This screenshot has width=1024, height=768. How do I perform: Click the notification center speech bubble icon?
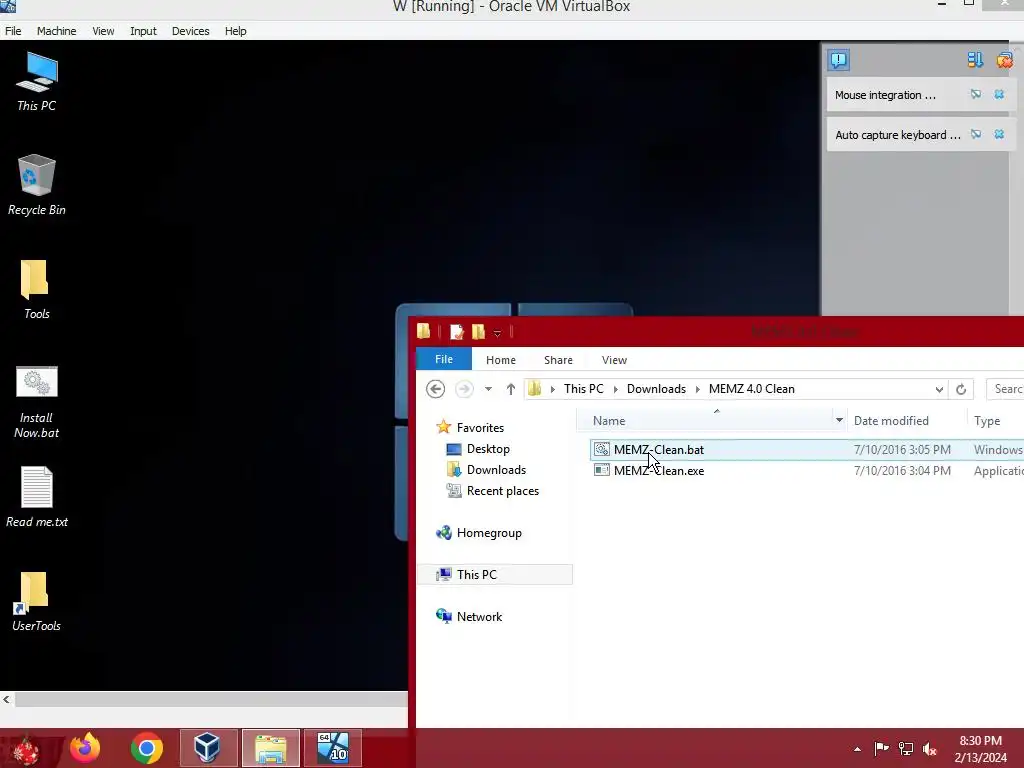click(x=839, y=60)
